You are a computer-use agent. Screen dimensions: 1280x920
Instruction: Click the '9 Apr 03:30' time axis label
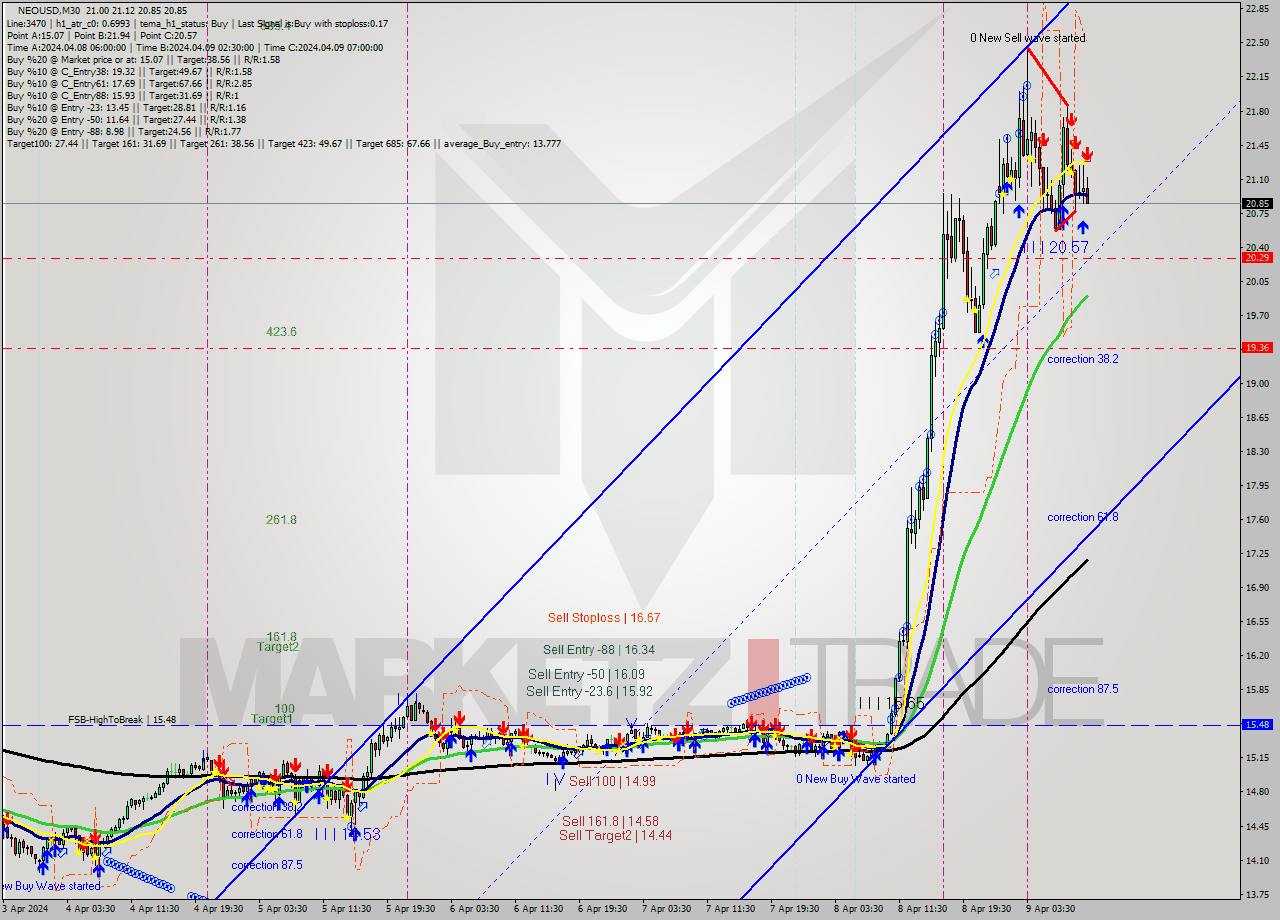click(1049, 909)
